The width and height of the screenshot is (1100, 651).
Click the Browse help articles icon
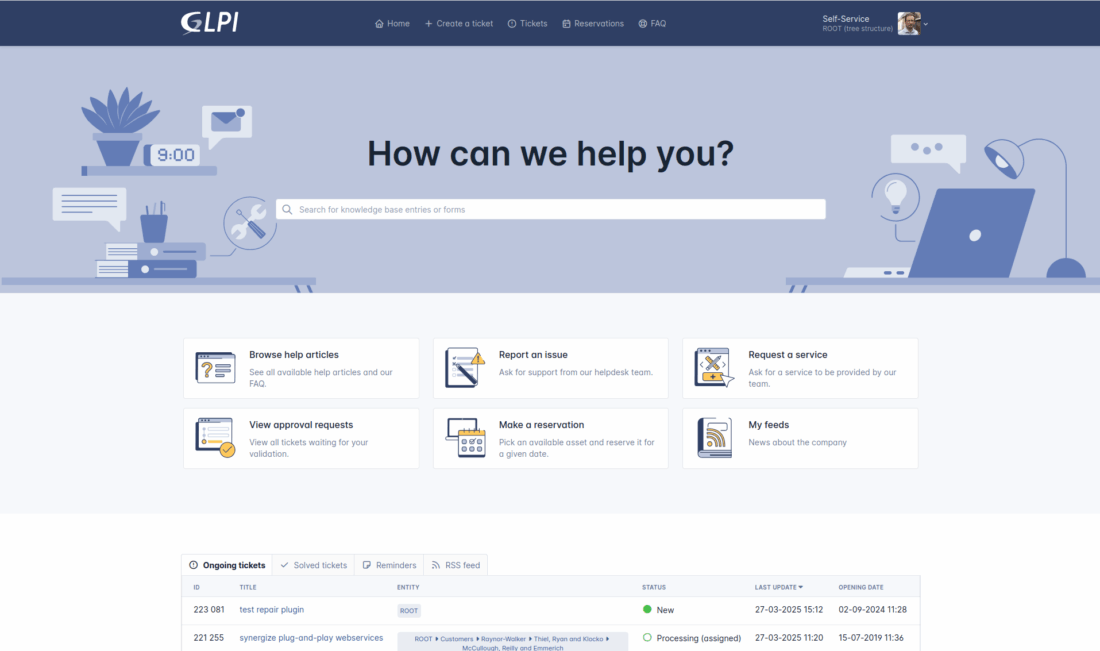tap(215, 368)
